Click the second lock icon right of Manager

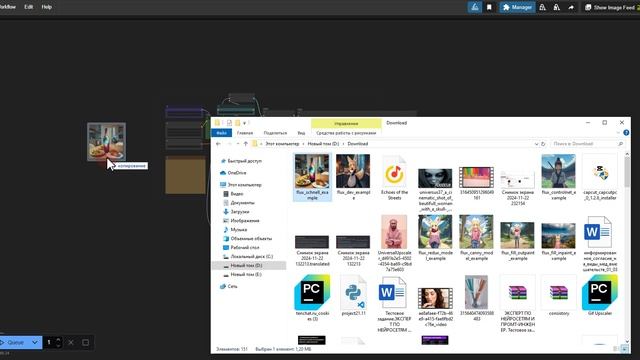coord(556,7)
